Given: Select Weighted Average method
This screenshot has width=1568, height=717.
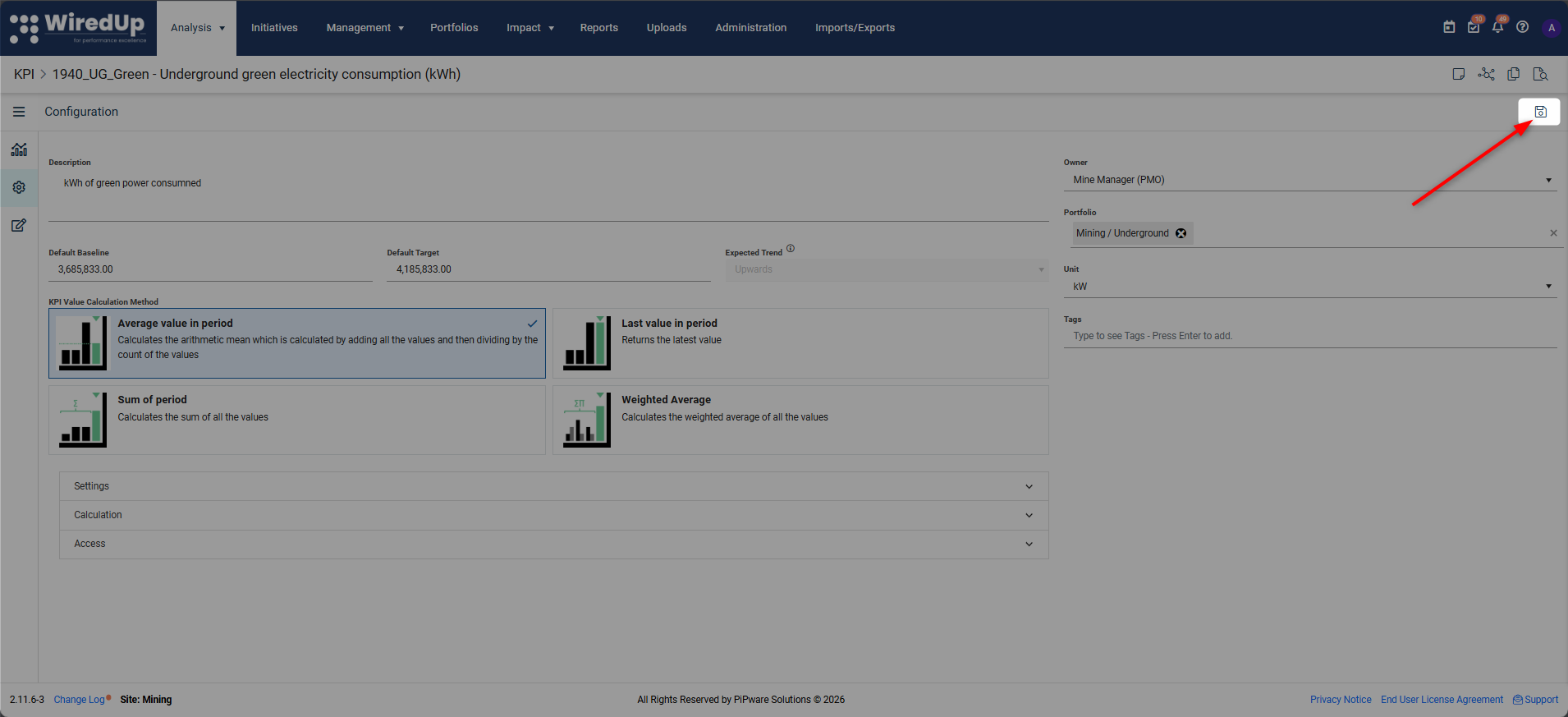Looking at the screenshot, I should (800, 420).
